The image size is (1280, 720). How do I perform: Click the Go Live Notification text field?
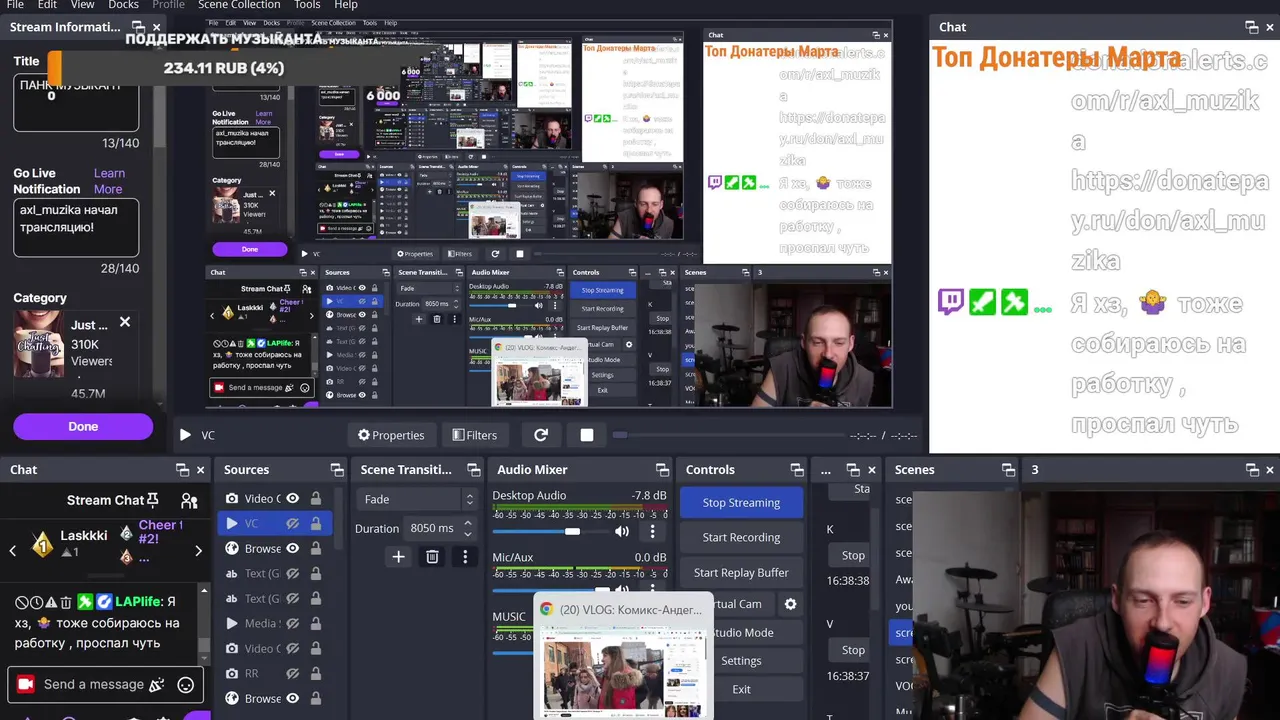point(76,227)
